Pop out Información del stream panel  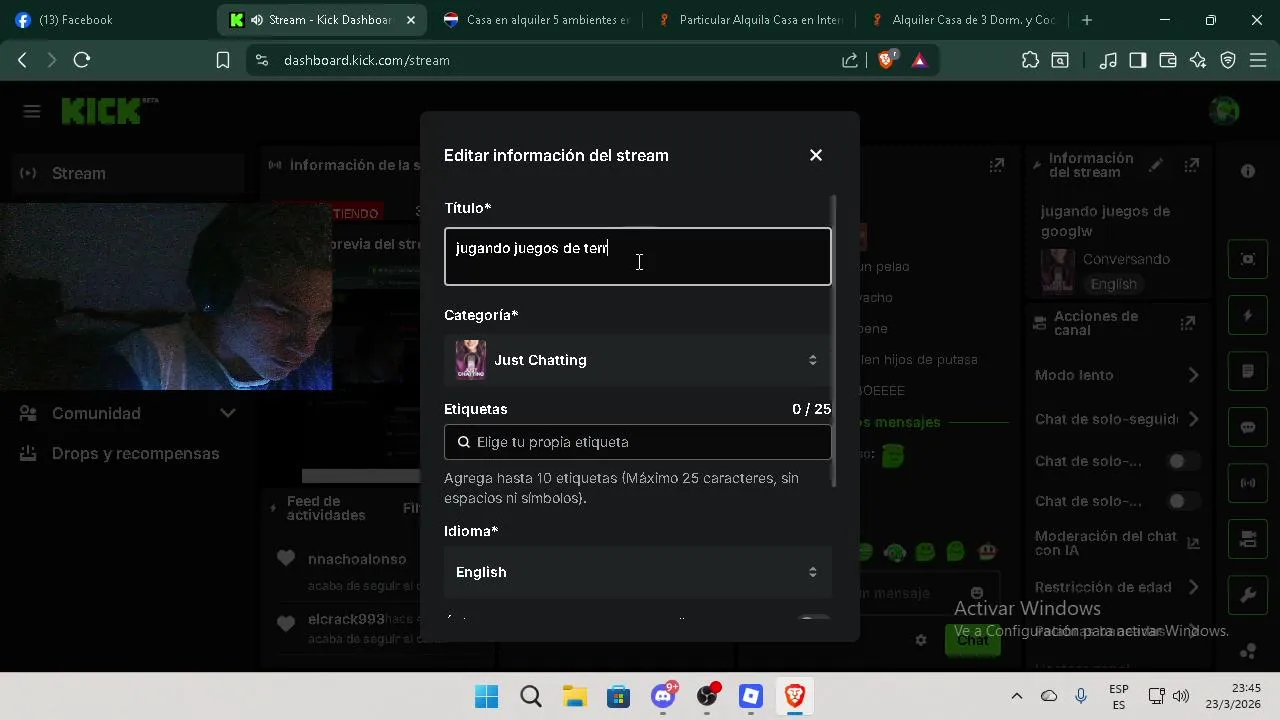click(x=1192, y=165)
